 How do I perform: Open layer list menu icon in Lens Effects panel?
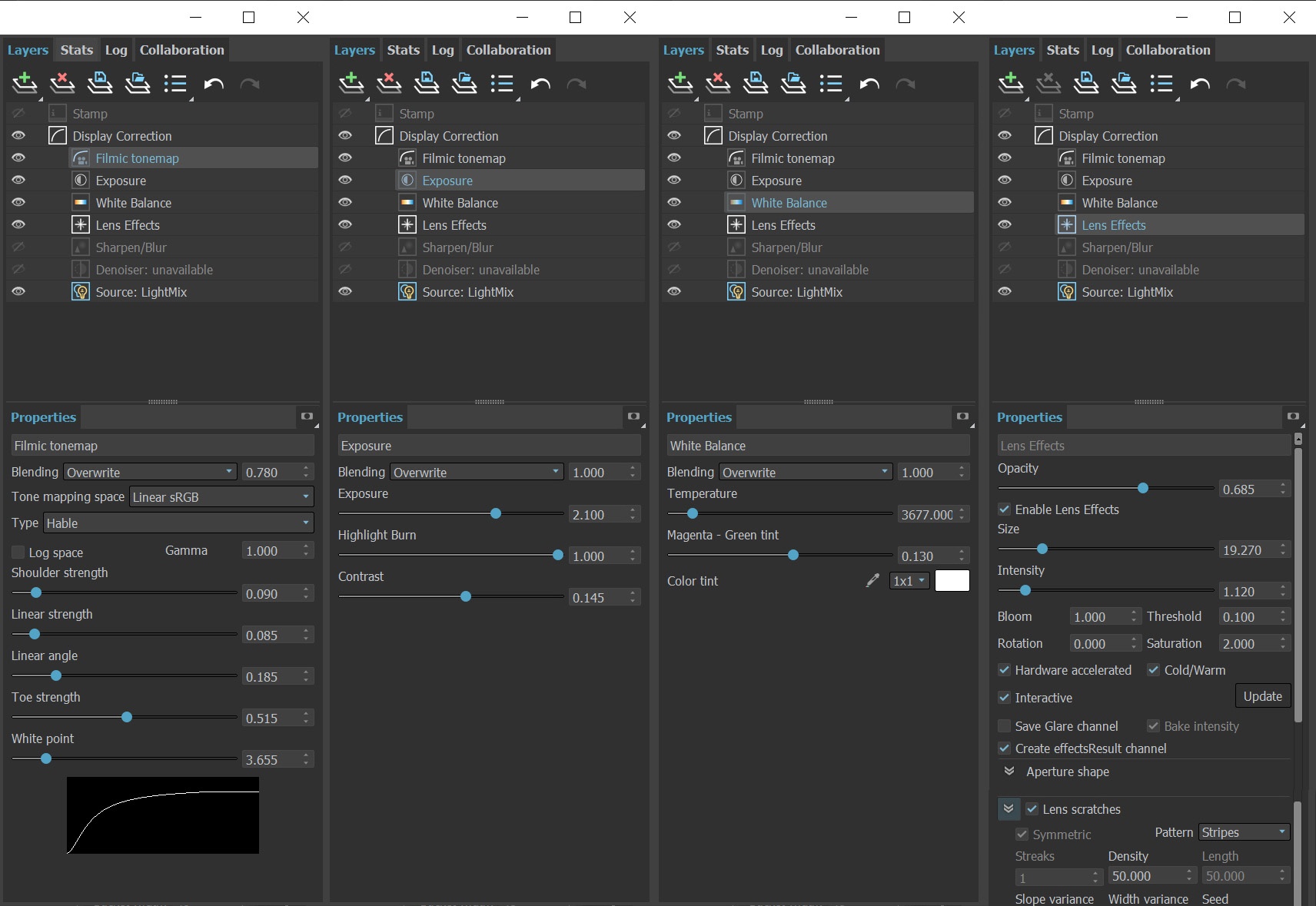[x=1161, y=83]
